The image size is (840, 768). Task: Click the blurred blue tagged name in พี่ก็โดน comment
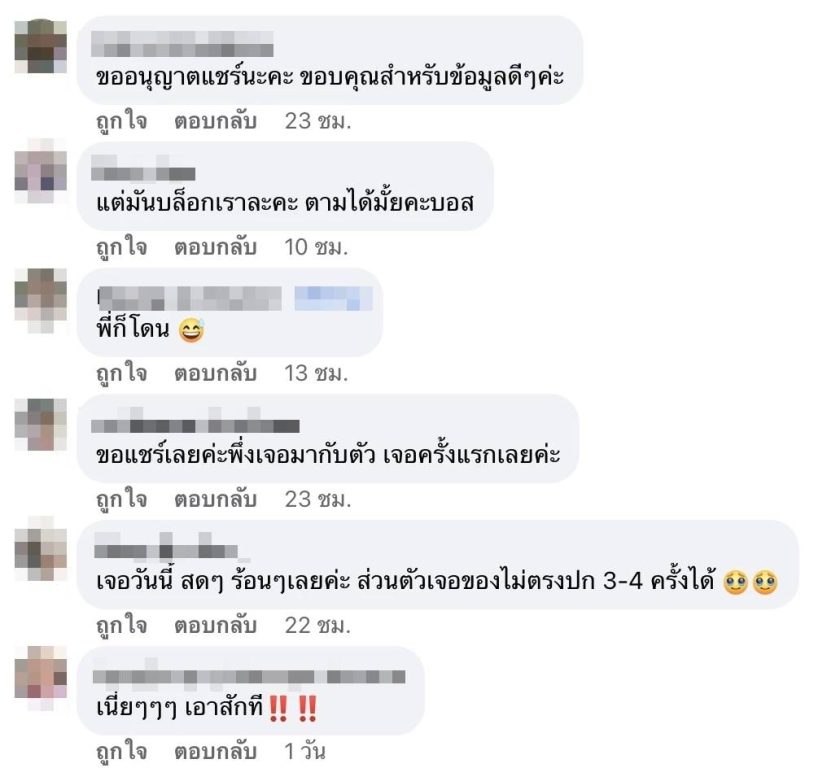coord(333,298)
